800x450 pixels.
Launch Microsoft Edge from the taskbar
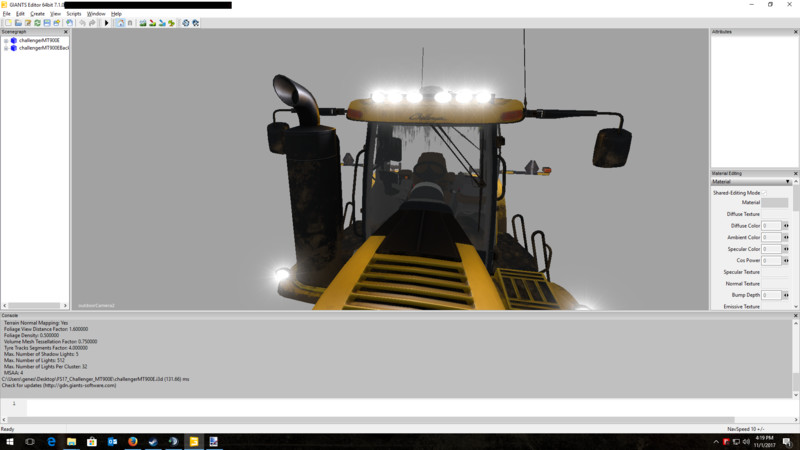point(50,441)
